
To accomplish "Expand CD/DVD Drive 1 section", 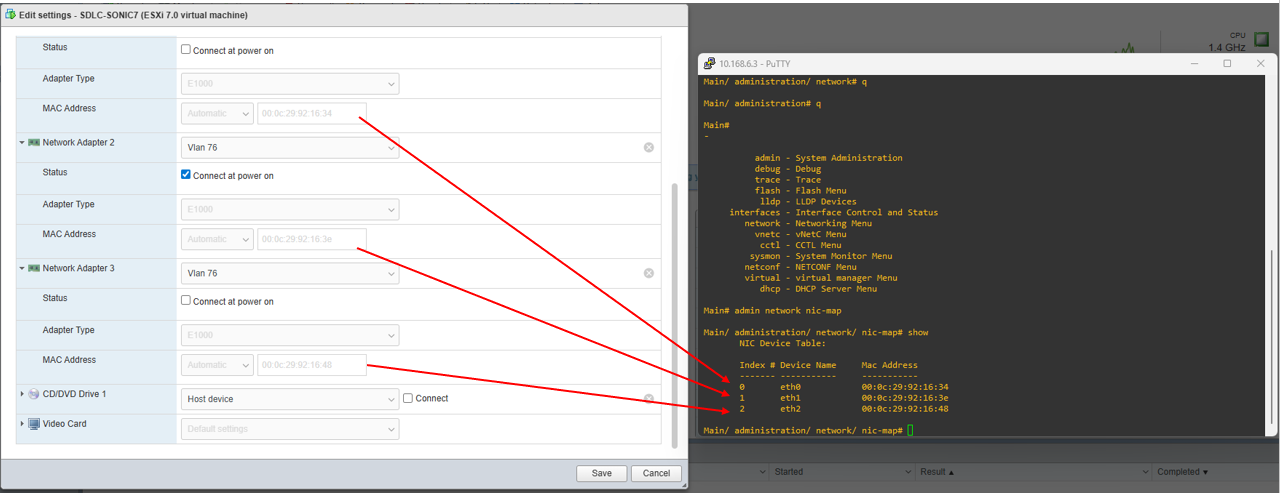I will click(22, 395).
